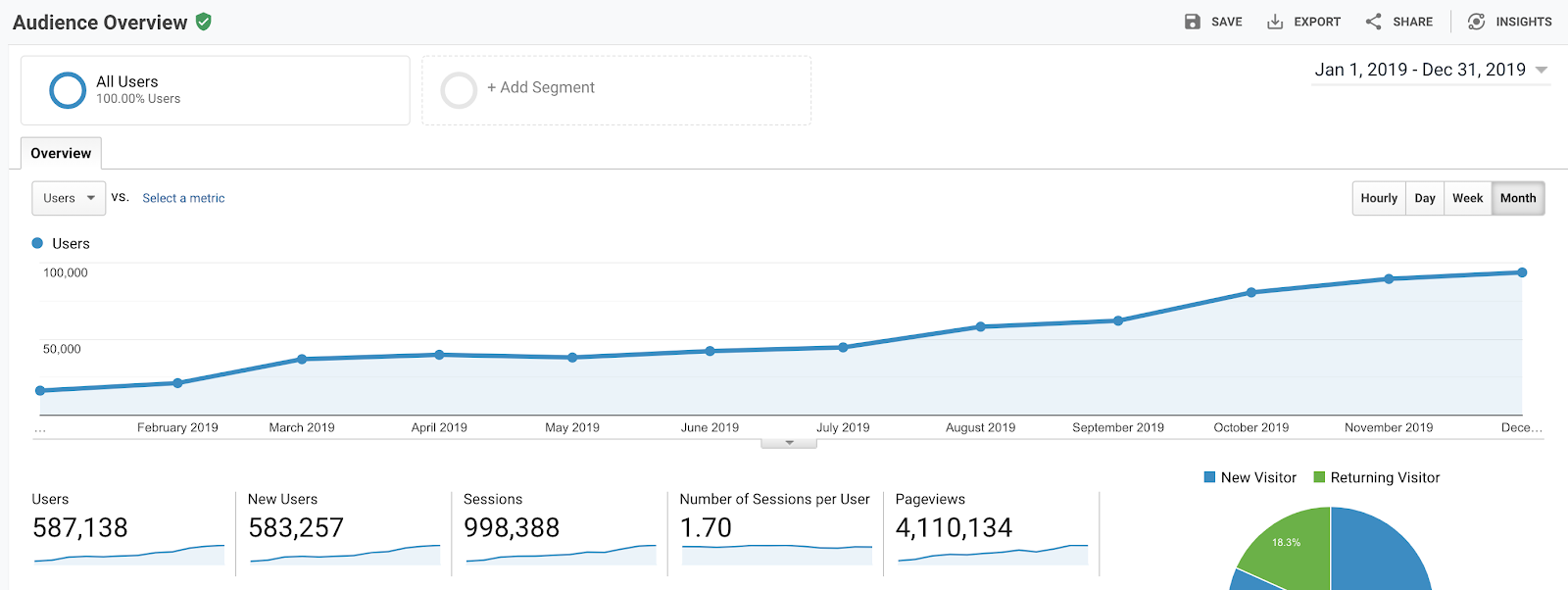This screenshot has width=1568, height=590.
Task: Select the Day granularity
Action: click(1425, 198)
